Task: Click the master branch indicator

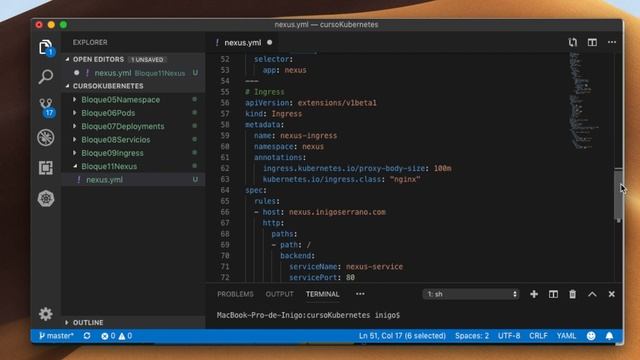Action: pos(56,336)
